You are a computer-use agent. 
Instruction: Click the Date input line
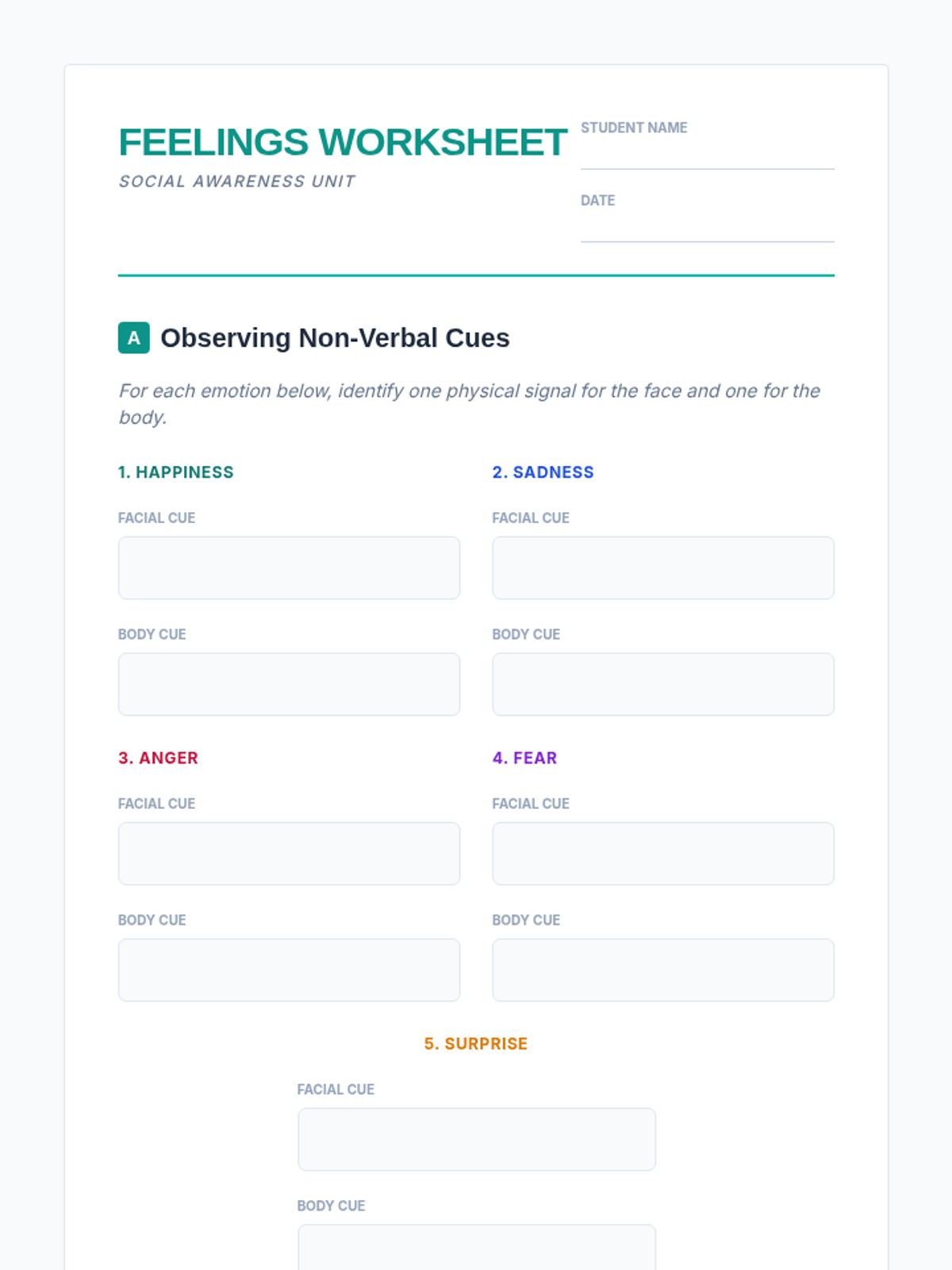pos(707,229)
